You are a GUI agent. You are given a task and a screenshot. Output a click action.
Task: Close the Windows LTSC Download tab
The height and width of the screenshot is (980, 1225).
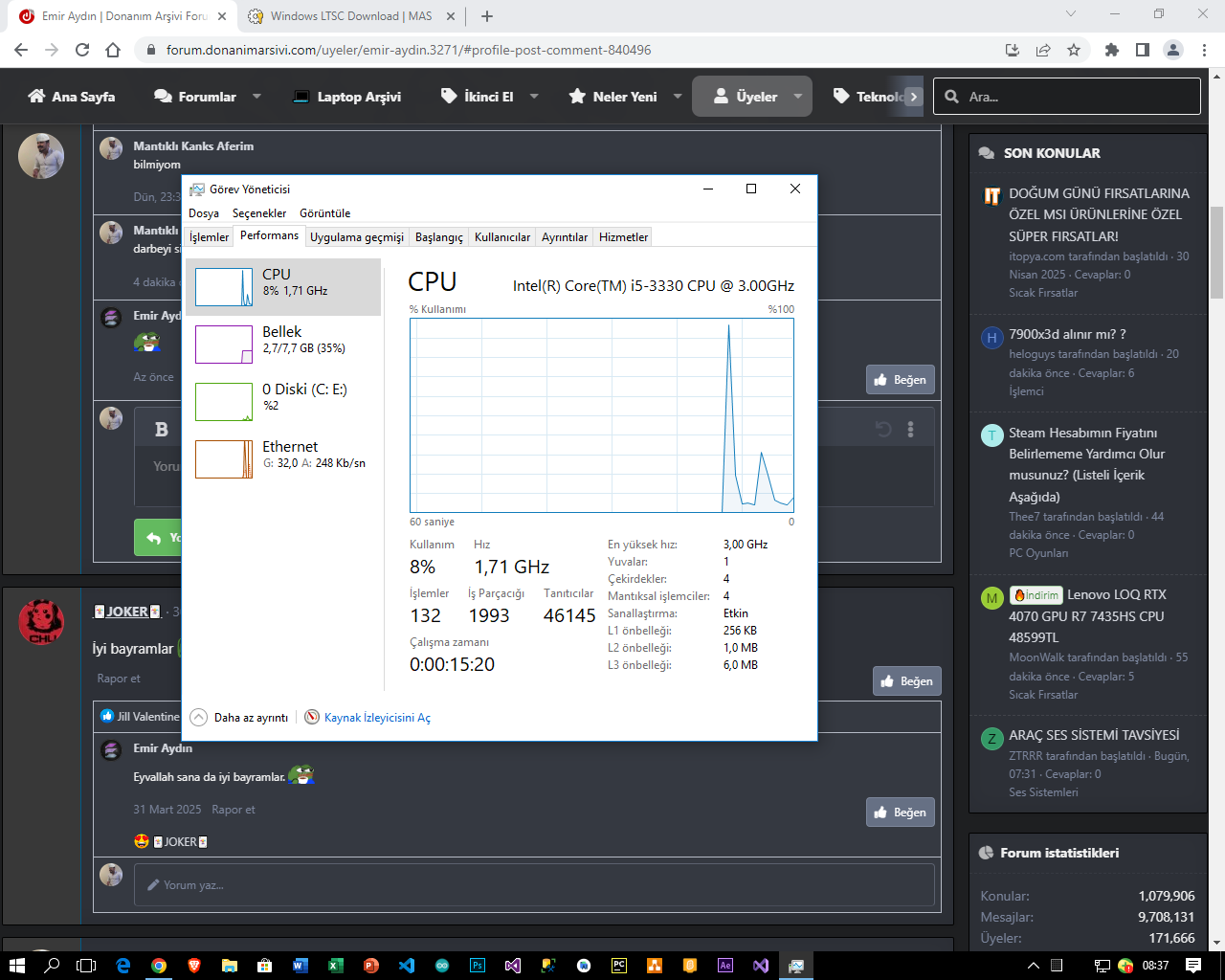[451, 16]
